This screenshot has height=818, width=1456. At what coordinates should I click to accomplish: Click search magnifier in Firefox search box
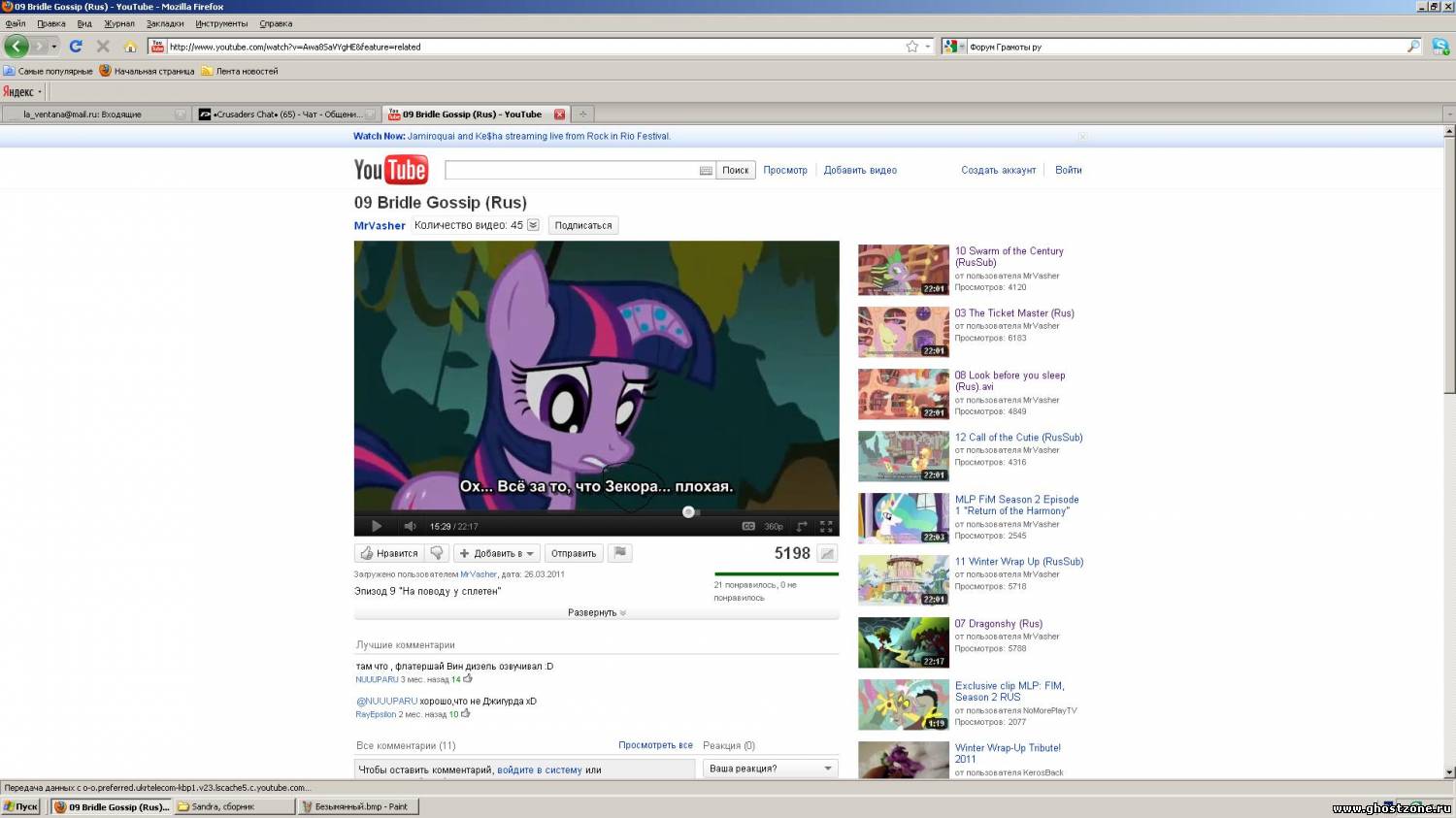1413,46
